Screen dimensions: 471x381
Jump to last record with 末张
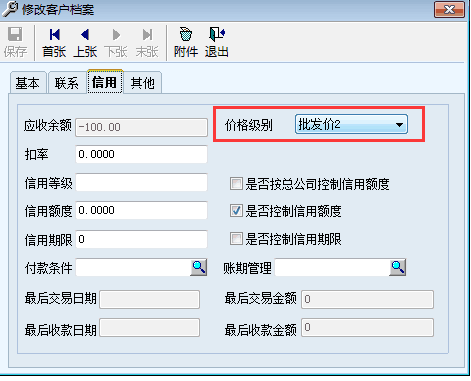(147, 42)
